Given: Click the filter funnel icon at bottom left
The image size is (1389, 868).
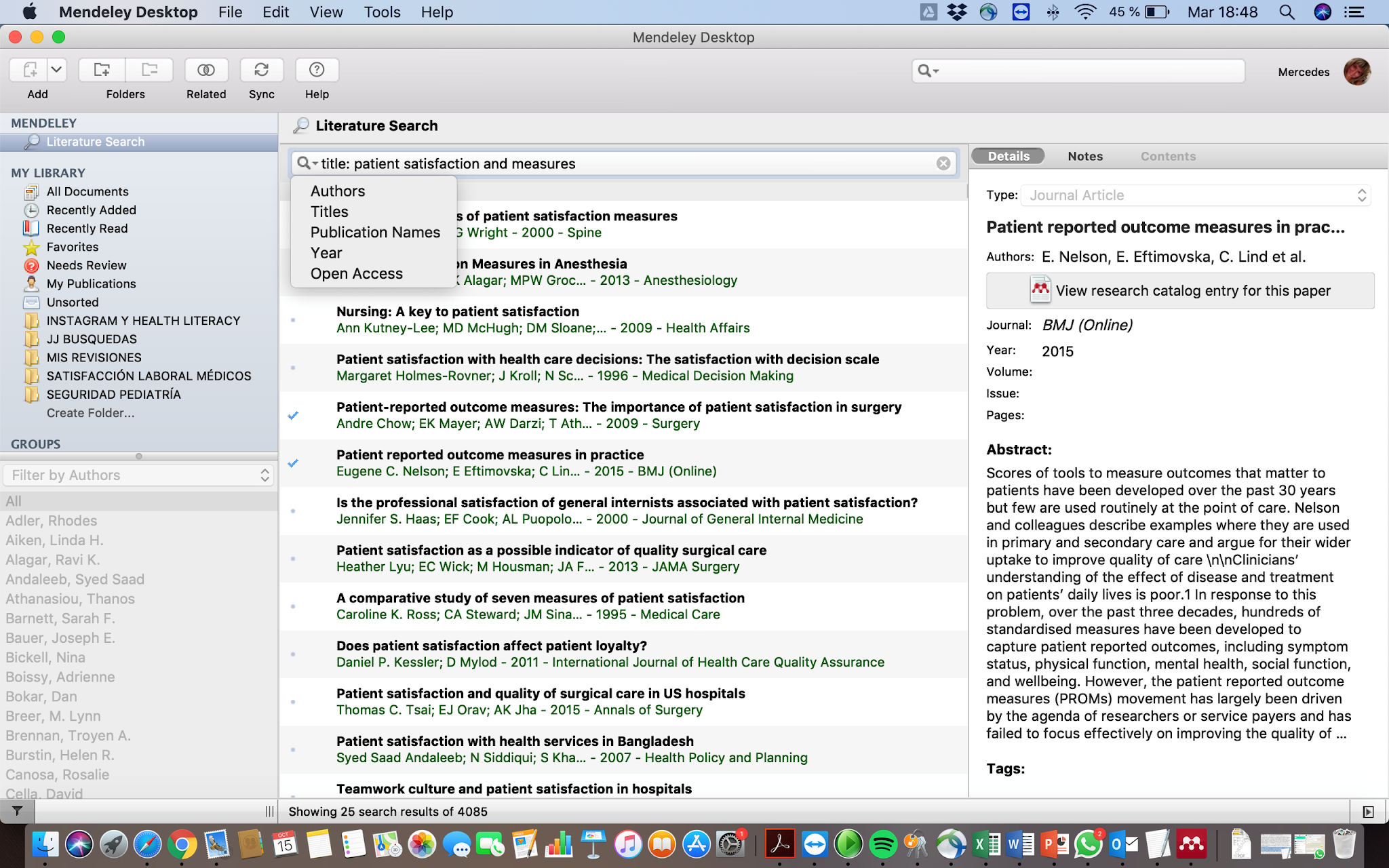Looking at the screenshot, I should point(17,811).
